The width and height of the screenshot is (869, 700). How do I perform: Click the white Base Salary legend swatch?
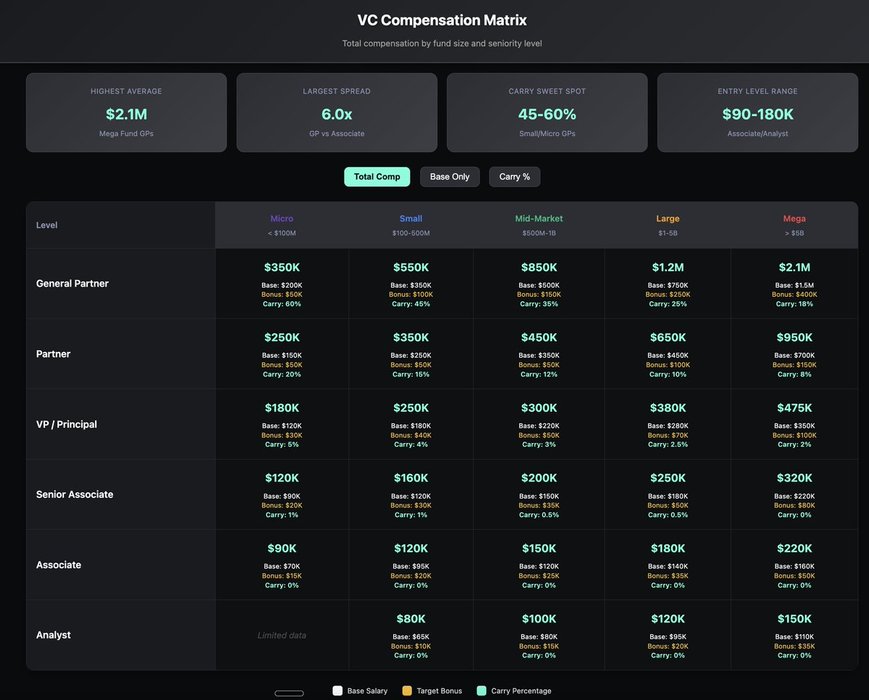coord(337,691)
